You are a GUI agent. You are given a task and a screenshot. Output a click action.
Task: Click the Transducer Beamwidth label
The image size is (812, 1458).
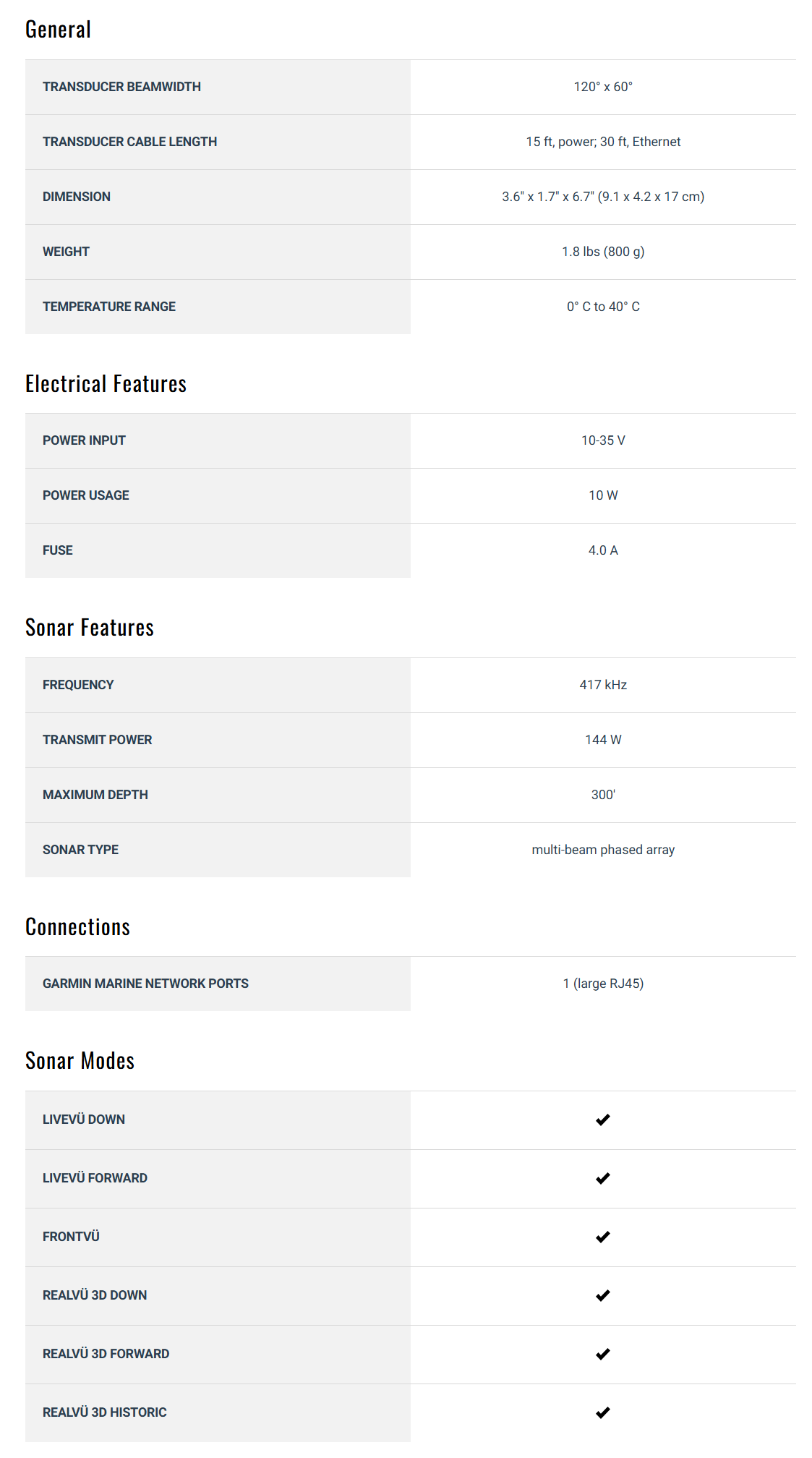pyautogui.click(x=121, y=87)
